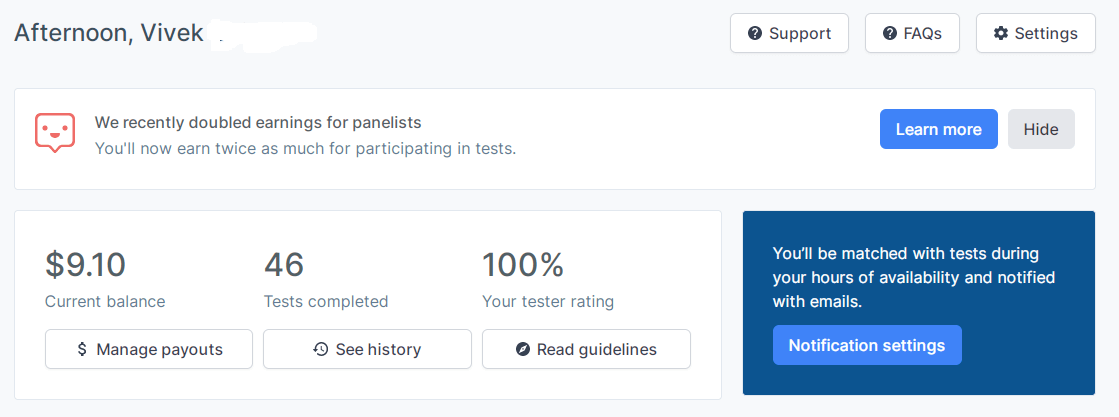Open Read guidelines
1119x417 pixels.
click(x=586, y=349)
